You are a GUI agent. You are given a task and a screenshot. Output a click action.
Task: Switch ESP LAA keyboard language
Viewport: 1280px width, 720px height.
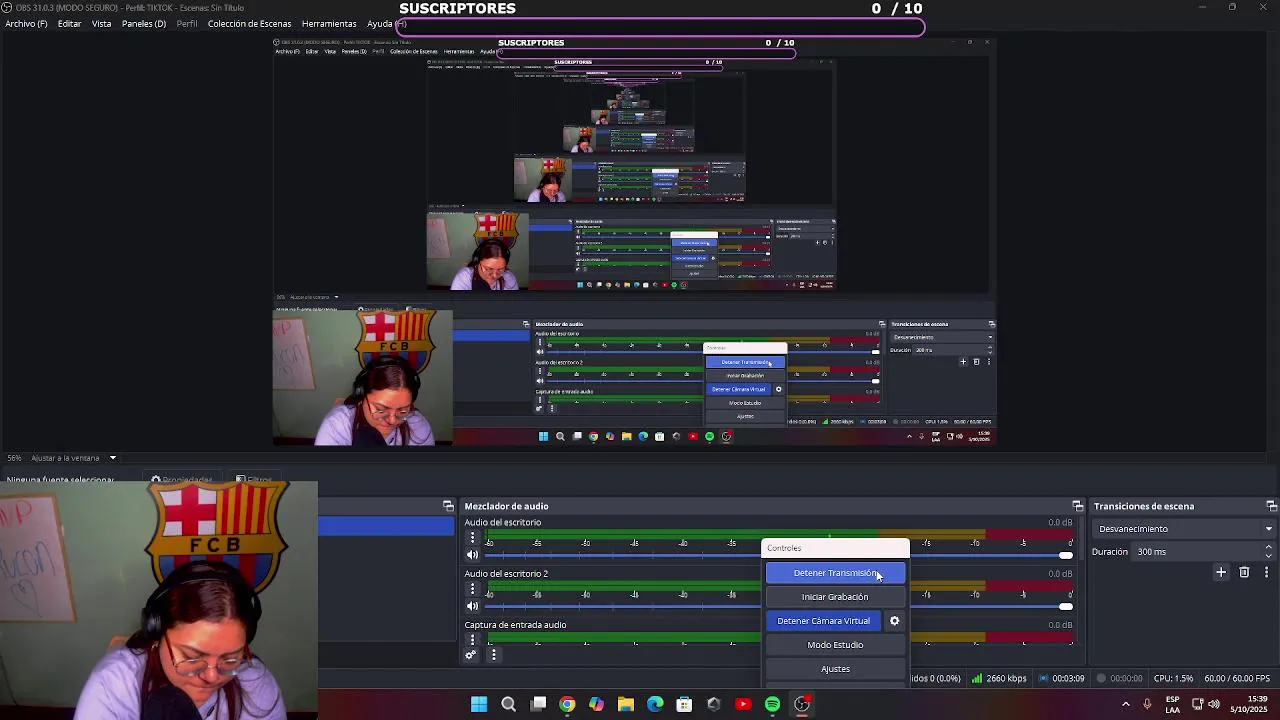pyautogui.click(x=1172, y=704)
